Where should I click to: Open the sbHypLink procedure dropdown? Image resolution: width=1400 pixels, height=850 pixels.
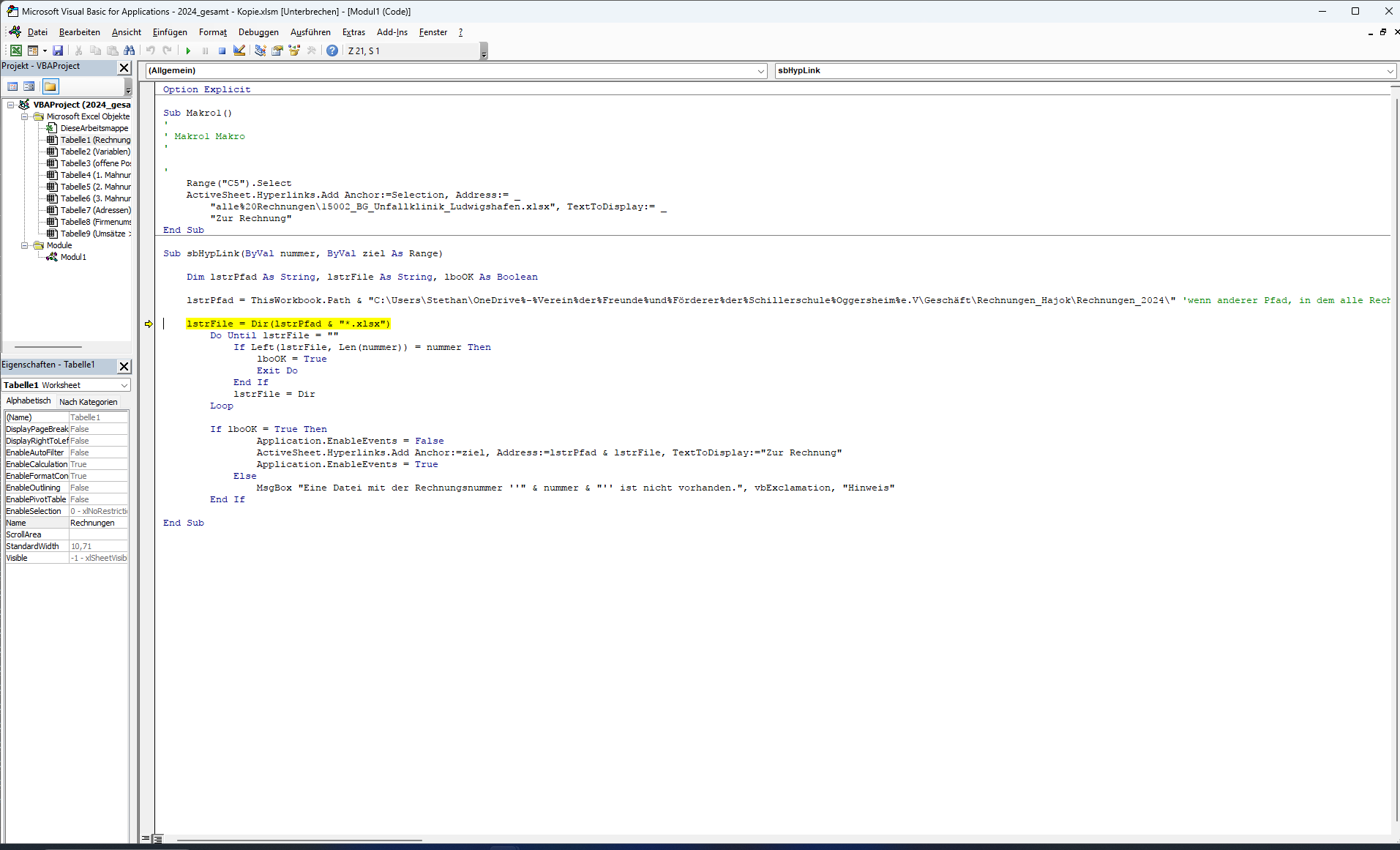pyautogui.click(x=1390, y=71)
